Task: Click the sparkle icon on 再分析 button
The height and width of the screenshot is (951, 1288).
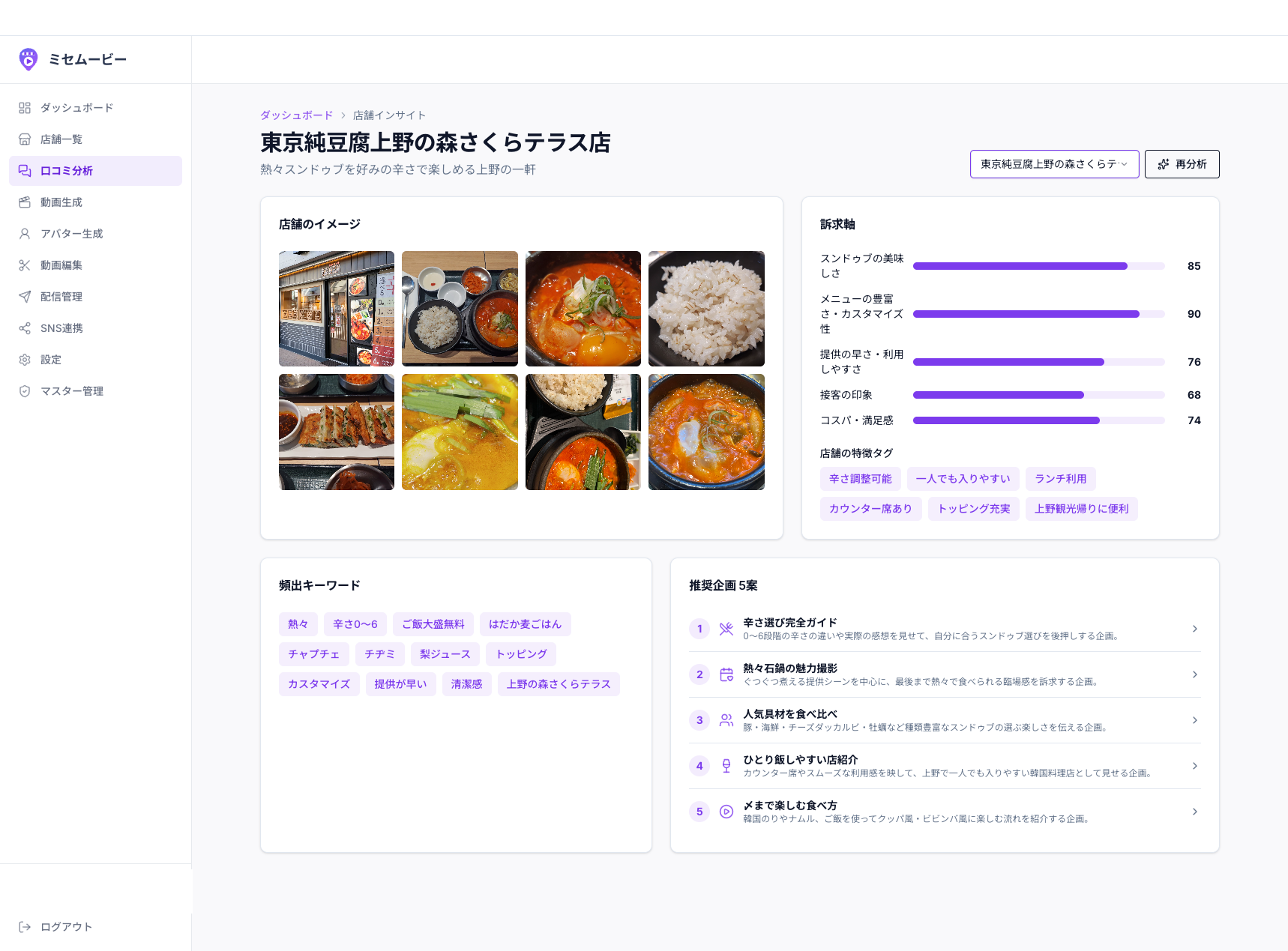Action: (1164, 164)
